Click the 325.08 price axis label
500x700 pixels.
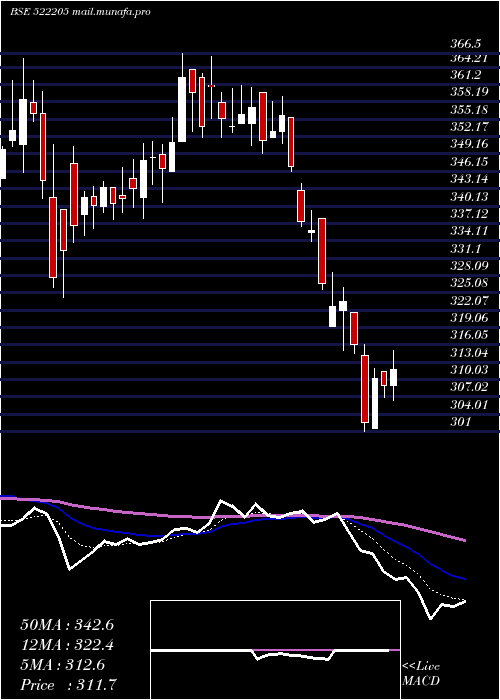click(468, 283)
